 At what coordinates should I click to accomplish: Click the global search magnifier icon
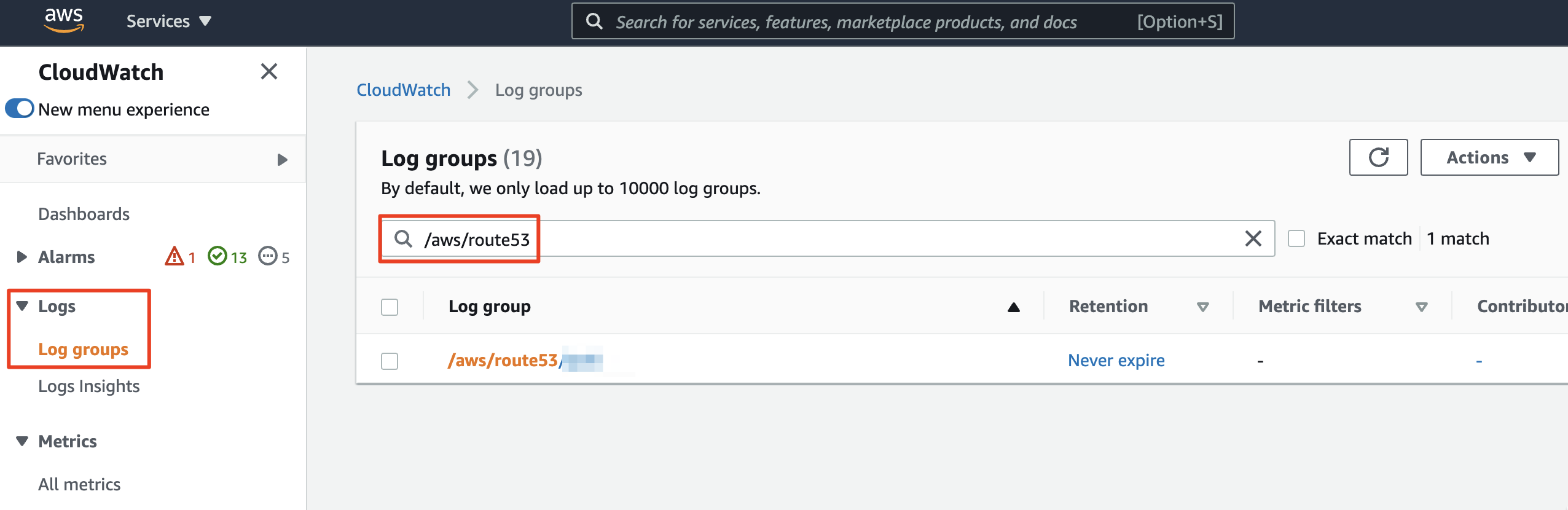594,22
